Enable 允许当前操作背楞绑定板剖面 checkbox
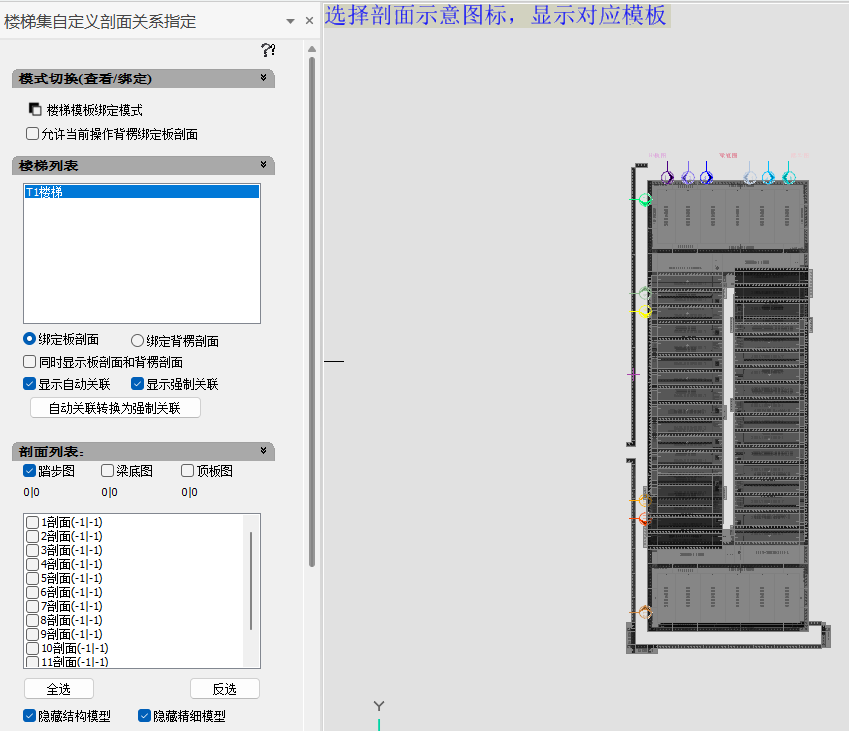 point(33,134)
